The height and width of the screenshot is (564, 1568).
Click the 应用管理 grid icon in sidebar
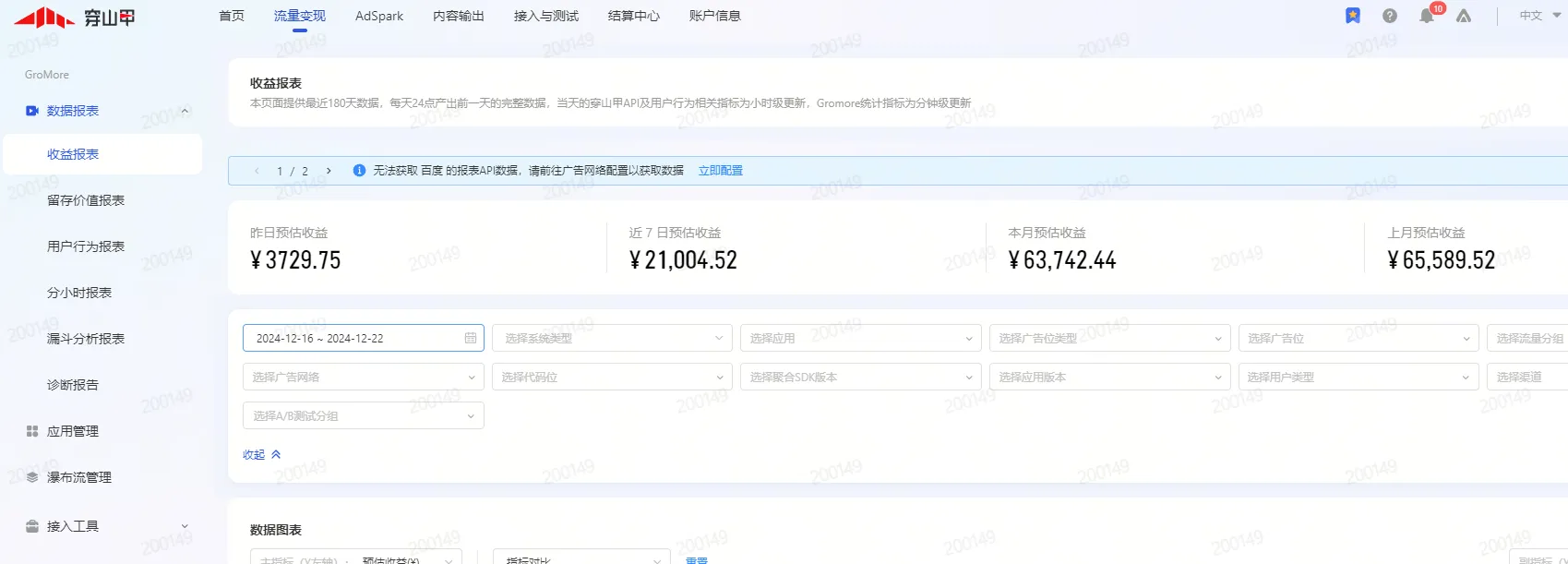pyautogui.click(x=32, y=431)
